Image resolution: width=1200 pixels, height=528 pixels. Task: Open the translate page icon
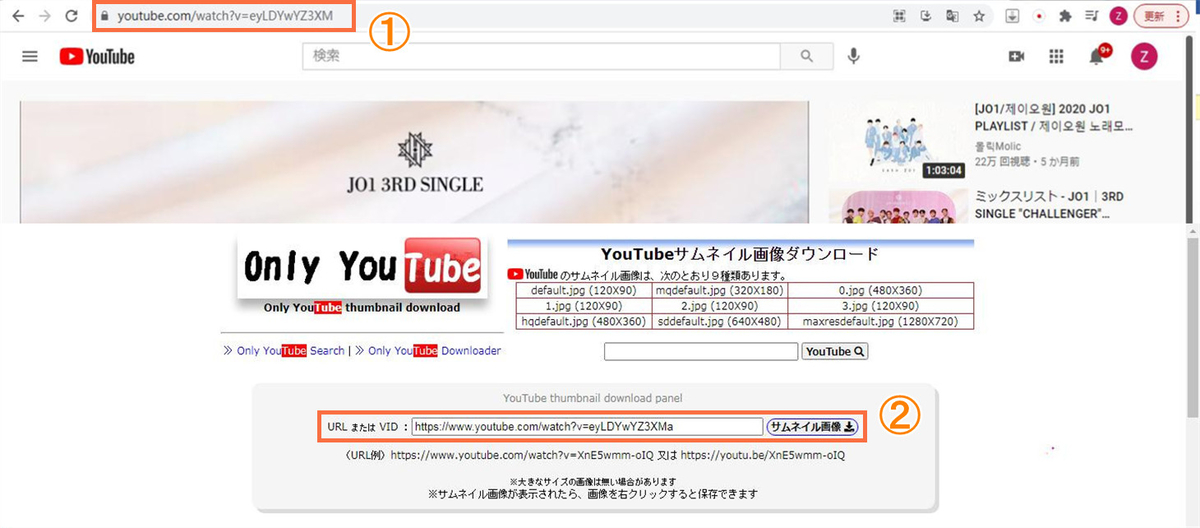coord(952,16)
